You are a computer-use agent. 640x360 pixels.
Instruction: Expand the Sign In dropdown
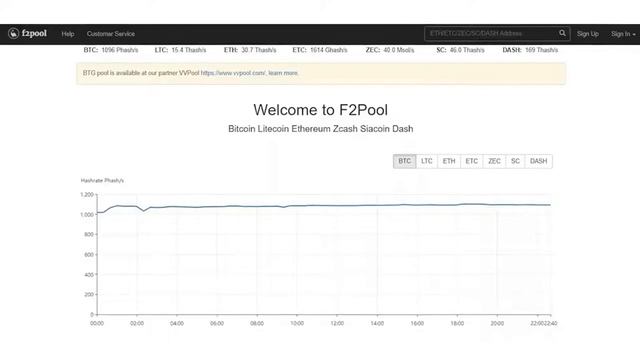pos(623,34)
